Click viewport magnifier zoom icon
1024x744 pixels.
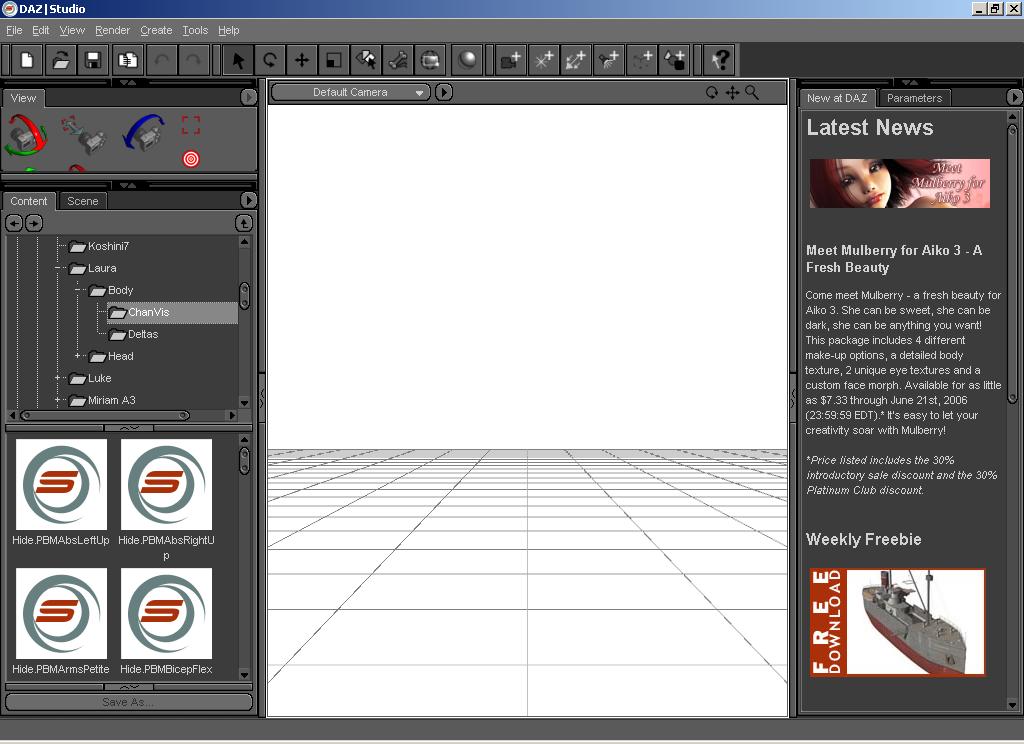[752, 93]
